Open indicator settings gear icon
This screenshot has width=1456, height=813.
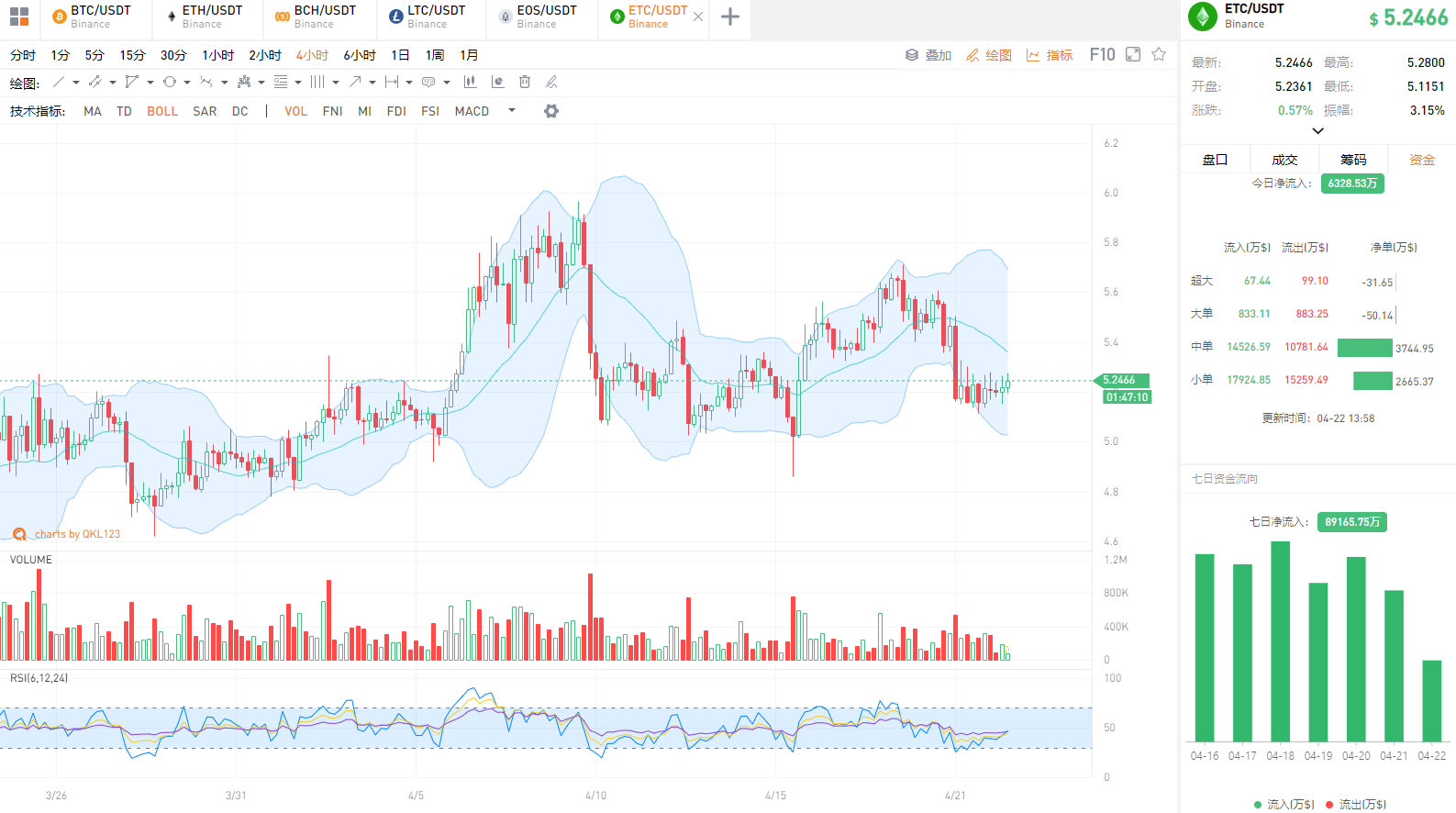(x=551, y=111)
